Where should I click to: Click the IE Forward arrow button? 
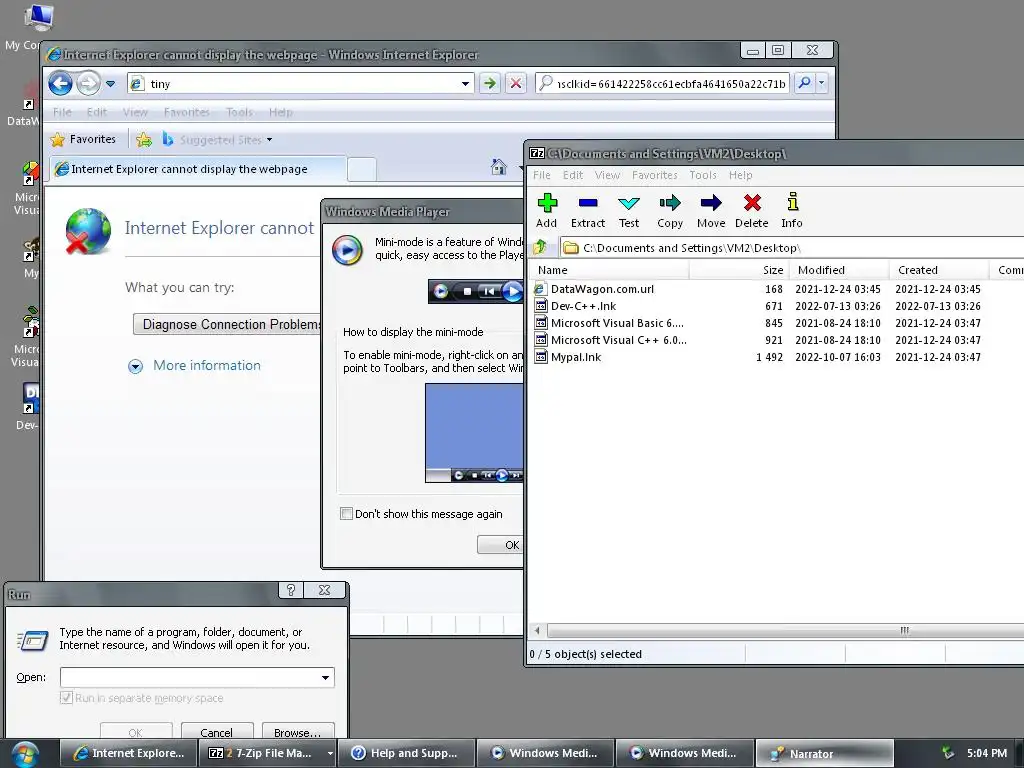[88, 84]
